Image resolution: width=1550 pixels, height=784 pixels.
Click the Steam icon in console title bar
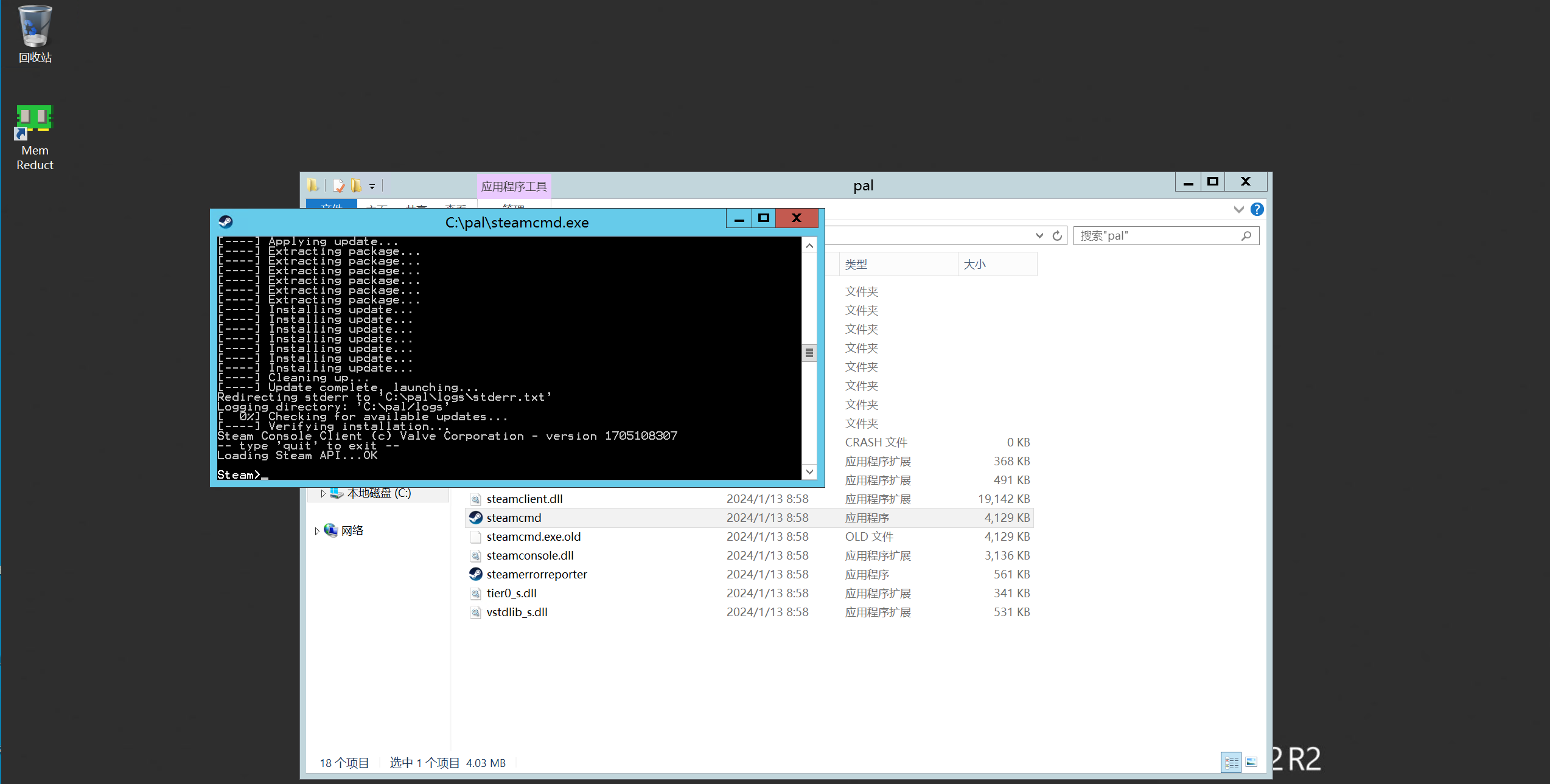tap(226, 222)
